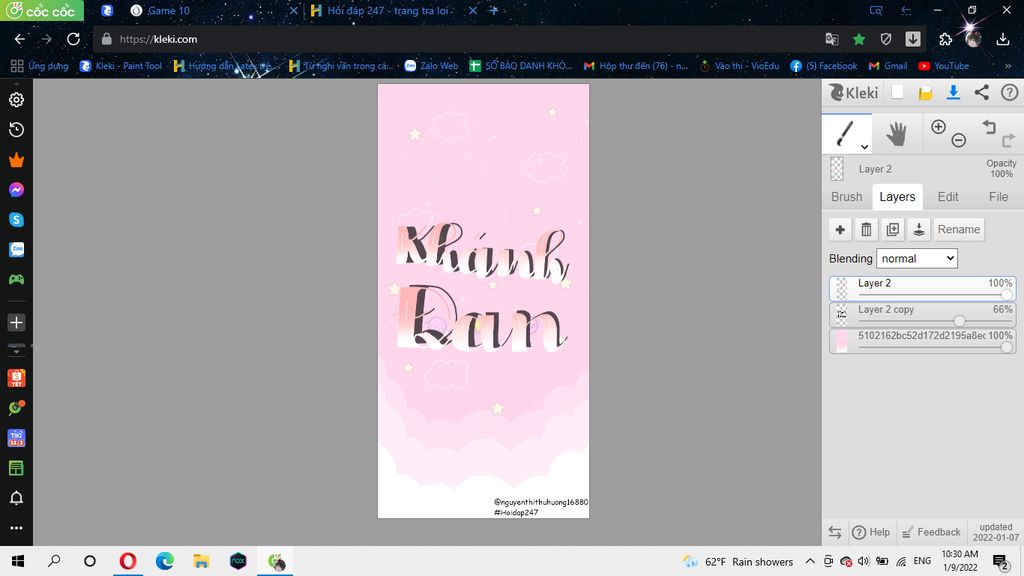Open a new browser tab
This screenshot has width=1024, height=576.
pos(494,10)
